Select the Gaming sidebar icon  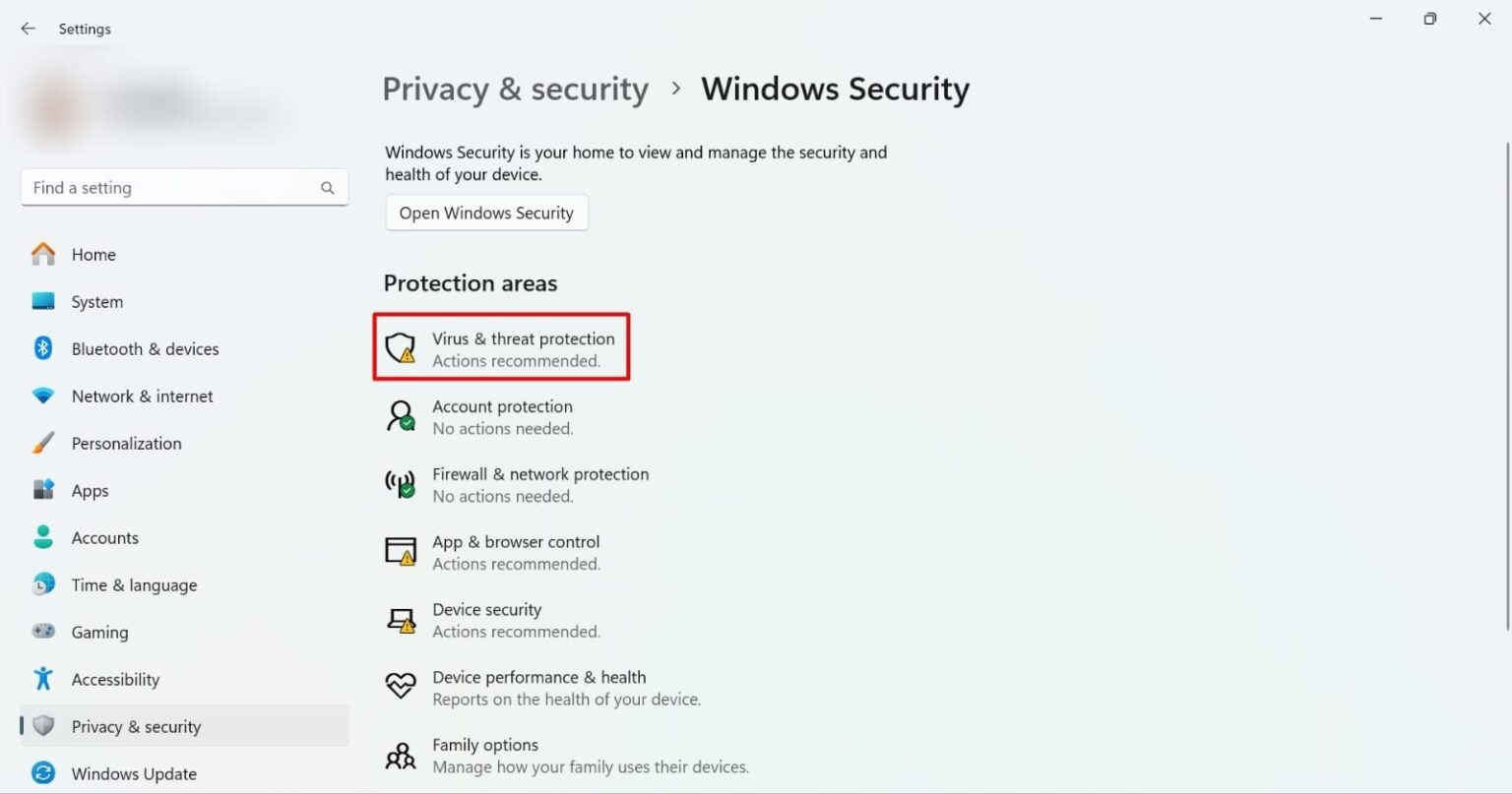(x=42, y=632)
